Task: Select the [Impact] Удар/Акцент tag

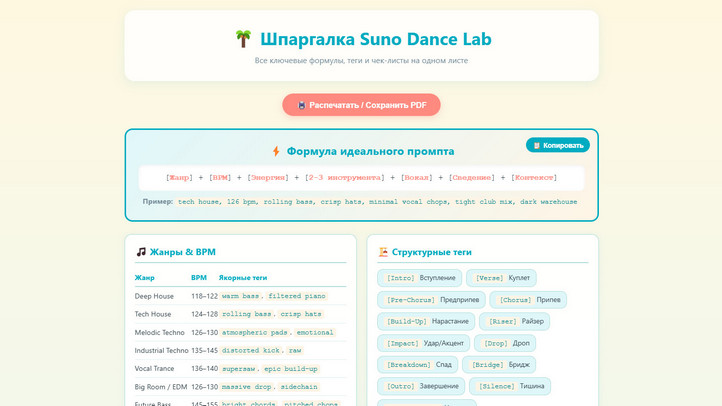Action: [x=424, y=343]
